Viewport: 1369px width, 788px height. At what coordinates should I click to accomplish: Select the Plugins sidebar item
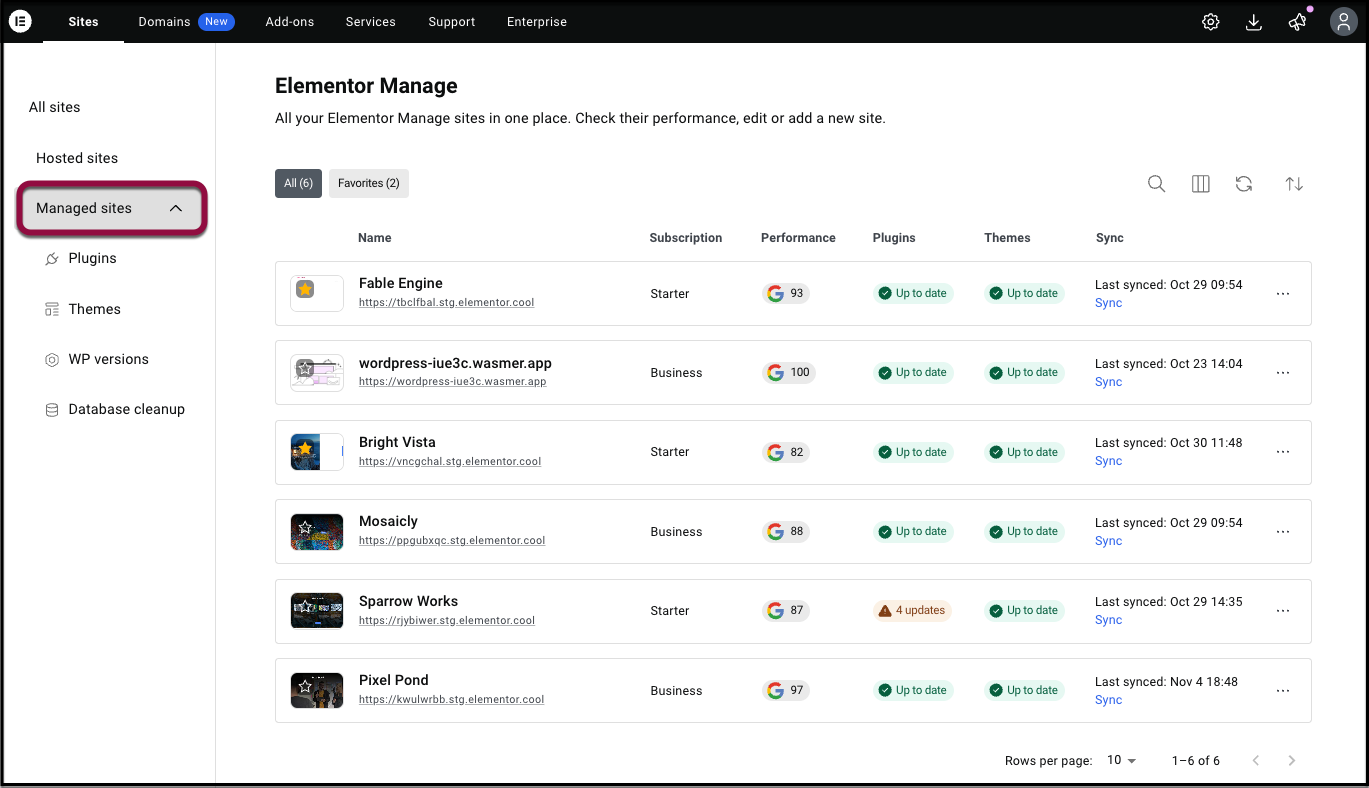click(x=92, y=258)
